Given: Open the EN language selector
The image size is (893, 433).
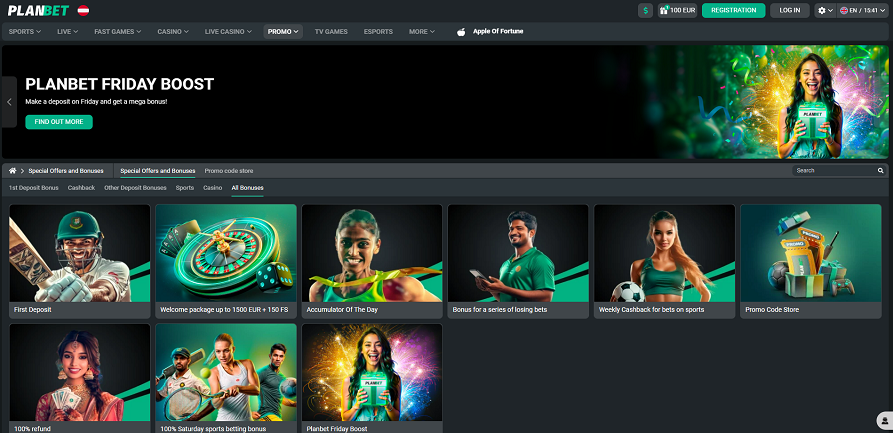Looking at the screenshot, I should click(x=862, y=10).
